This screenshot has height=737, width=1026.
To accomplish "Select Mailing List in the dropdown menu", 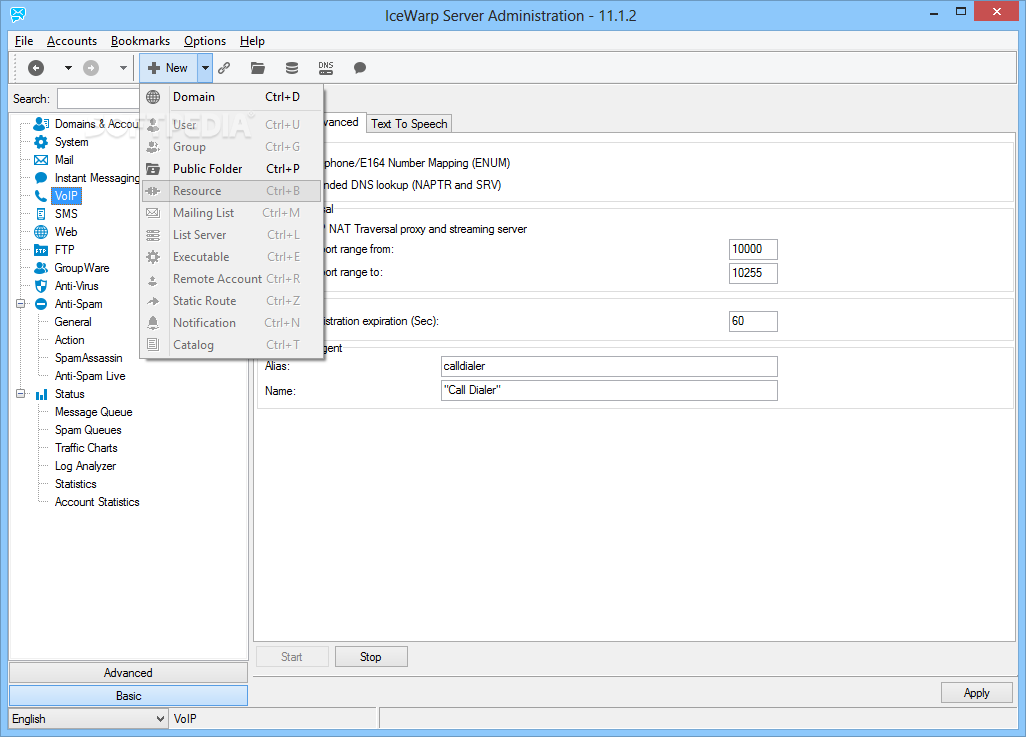I will (232, 213).
